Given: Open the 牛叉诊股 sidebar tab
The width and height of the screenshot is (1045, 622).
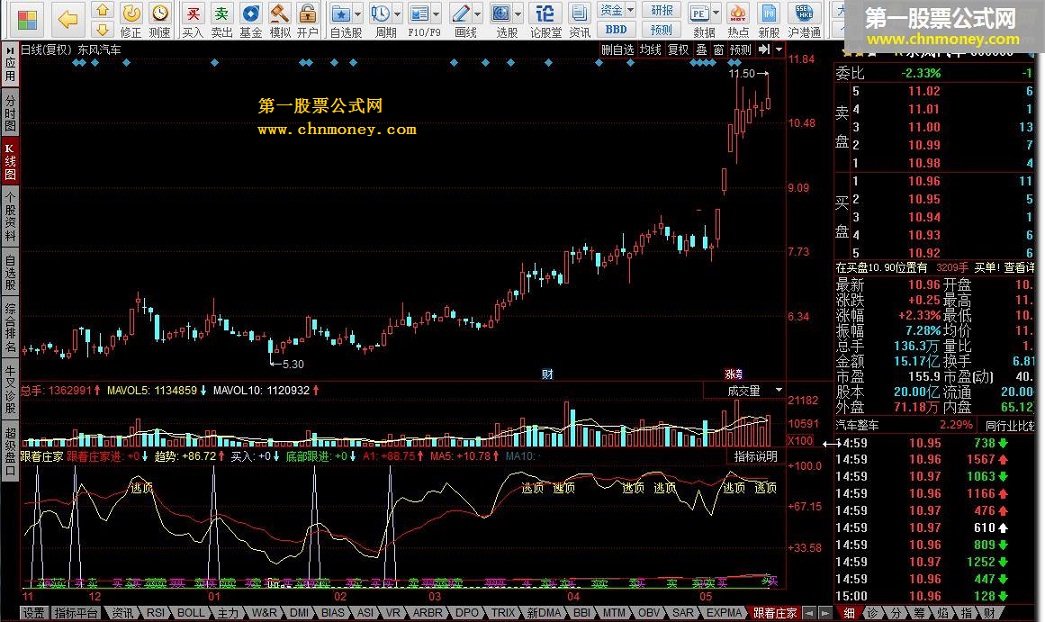Looking at the screenshot, I should [x=10, y=389].
